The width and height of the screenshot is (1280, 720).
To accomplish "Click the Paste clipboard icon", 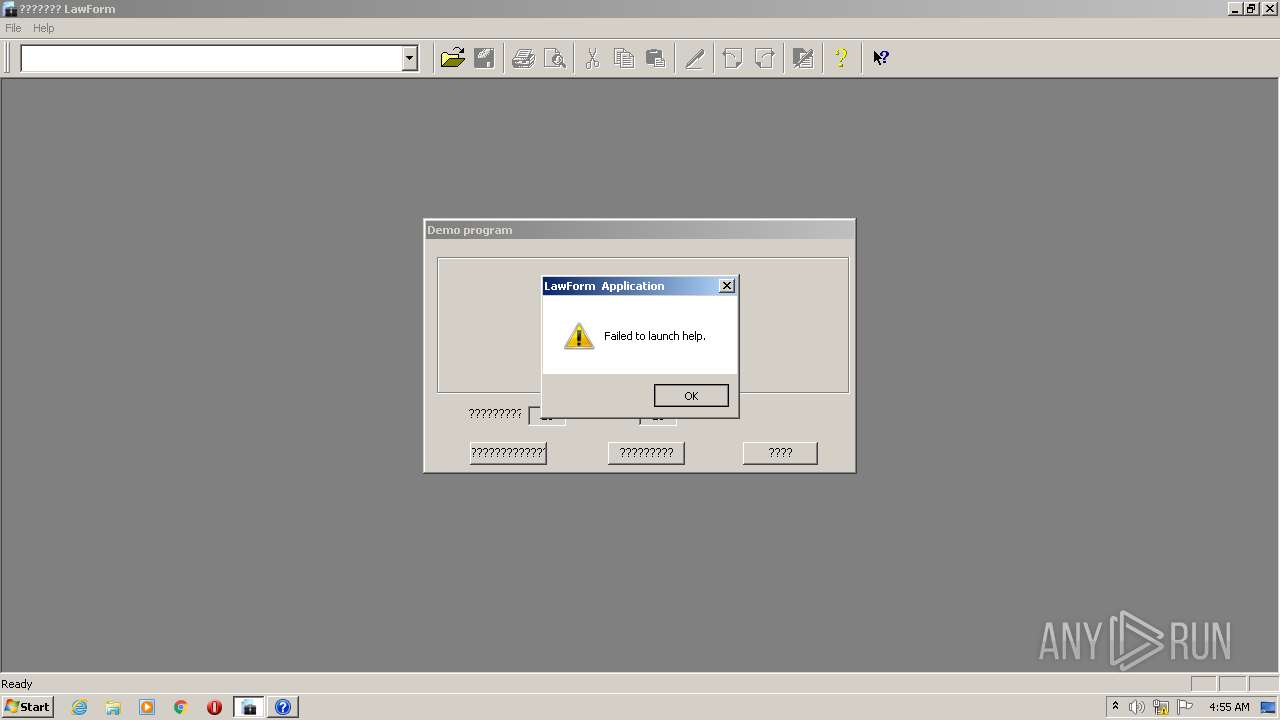I will pyautogui.click(x=655, y=58).
